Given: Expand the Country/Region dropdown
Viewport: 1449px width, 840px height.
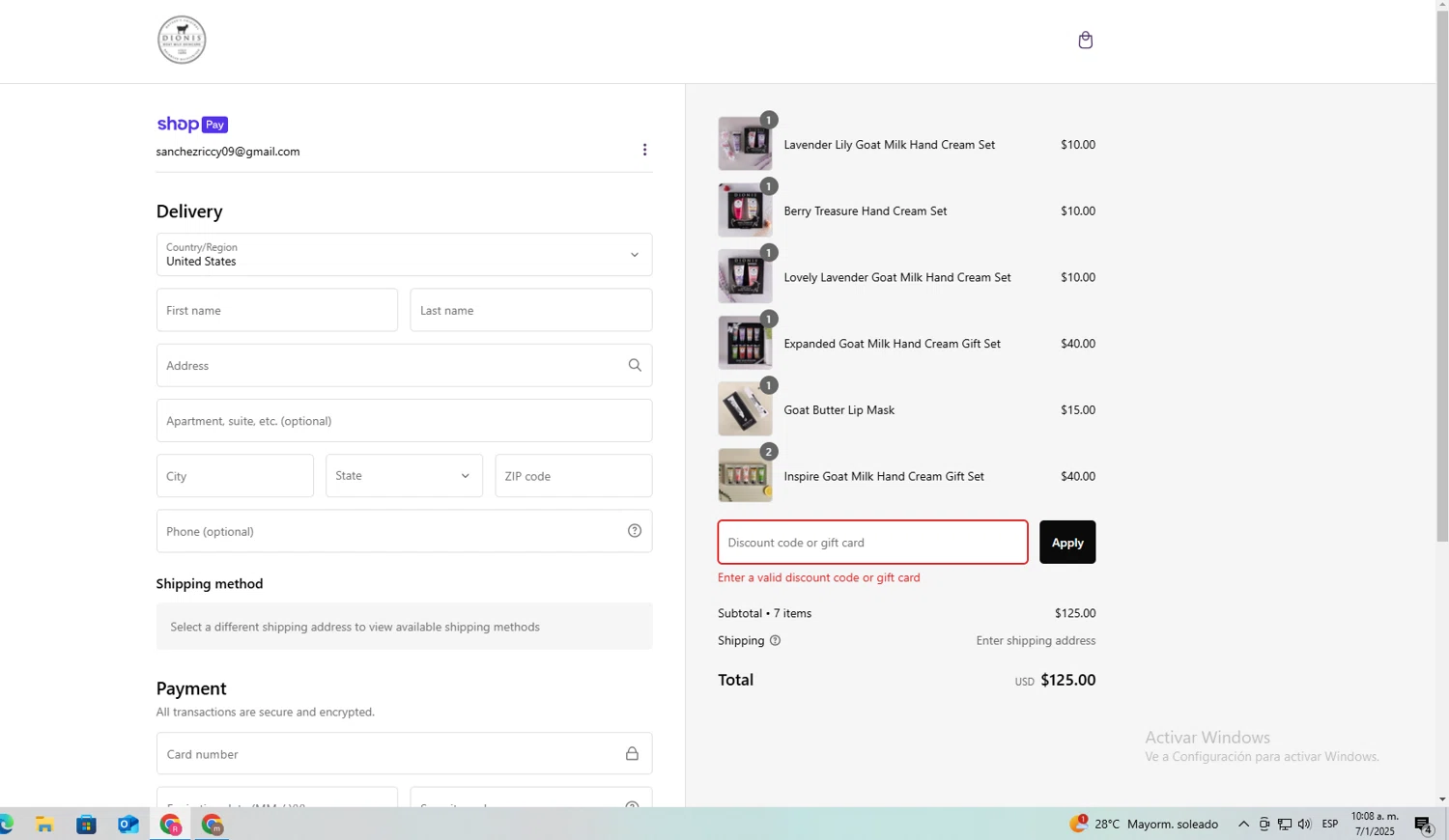Looking at the screenshot, I should click(404, 255).
